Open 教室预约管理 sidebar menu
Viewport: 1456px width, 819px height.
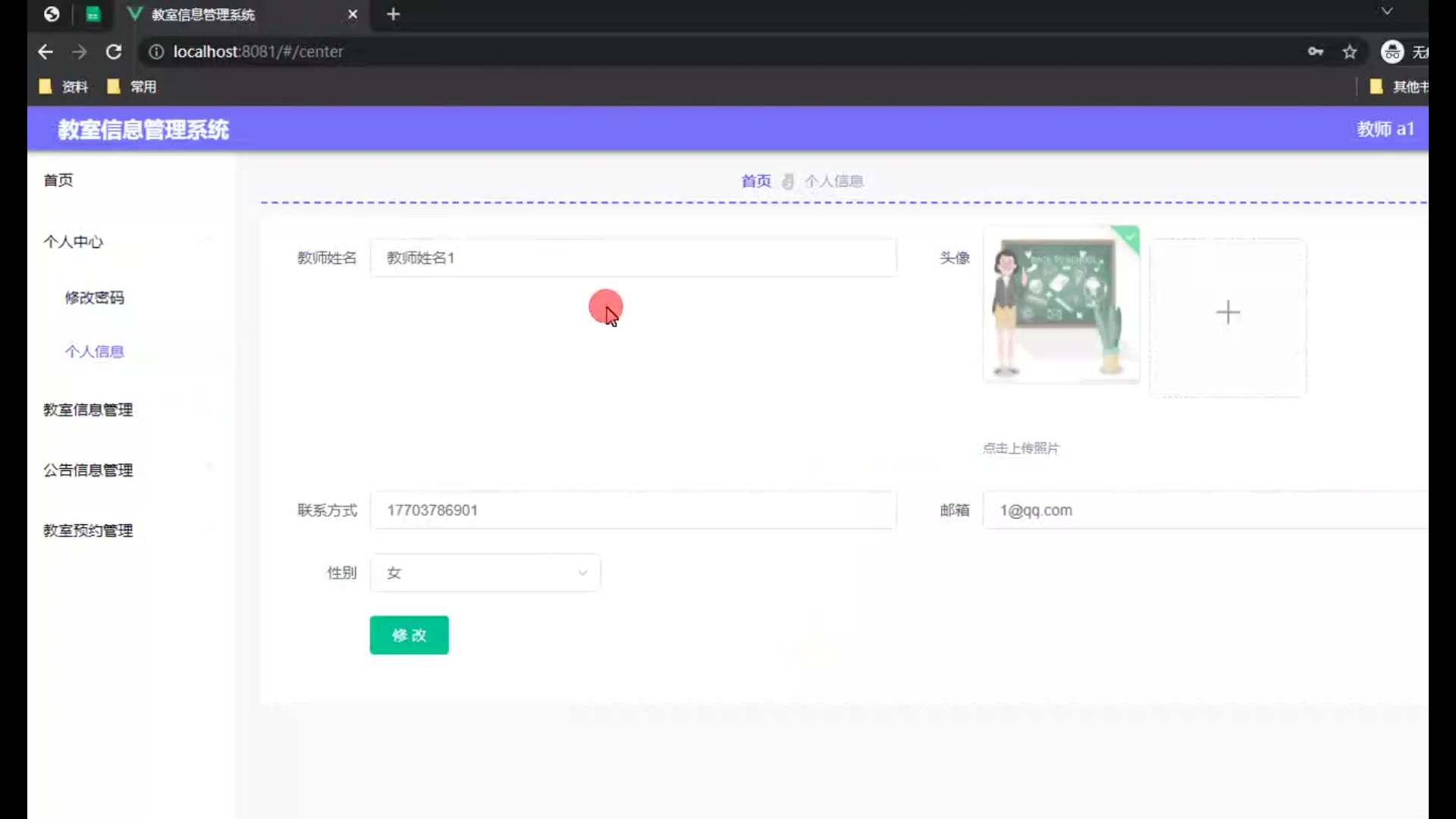pos(88,531)
